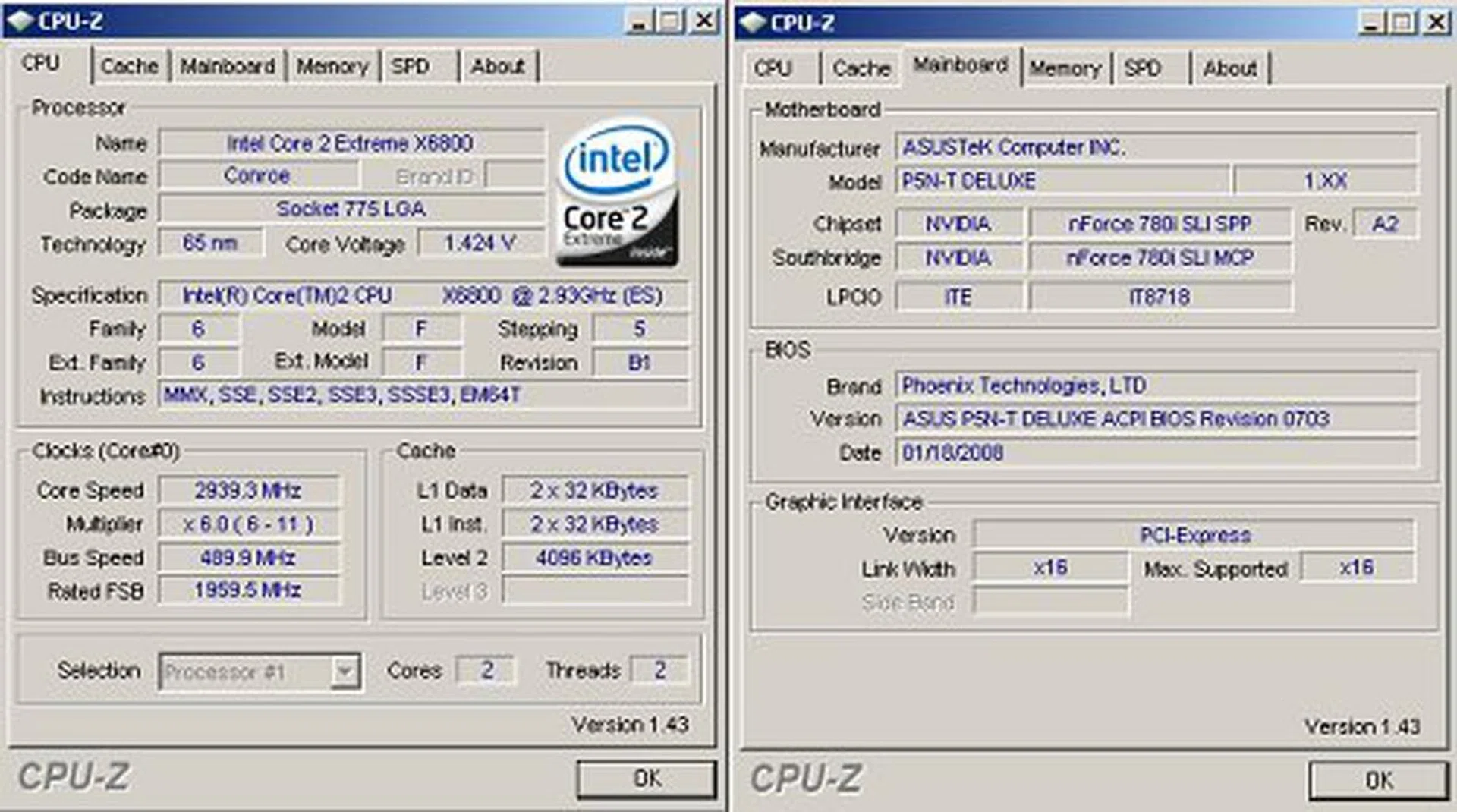Click the Intel Core 2 Extreme logo
This screenshot has height=812, width=1457.
pyautogui.click(x=616, y=194)
